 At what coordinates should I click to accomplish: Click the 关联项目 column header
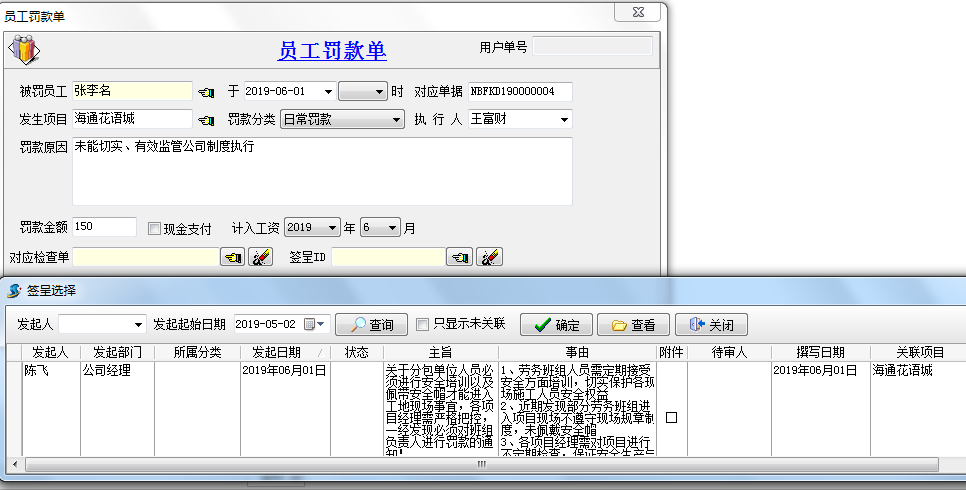pyautogui.click(x=919, y=352)
